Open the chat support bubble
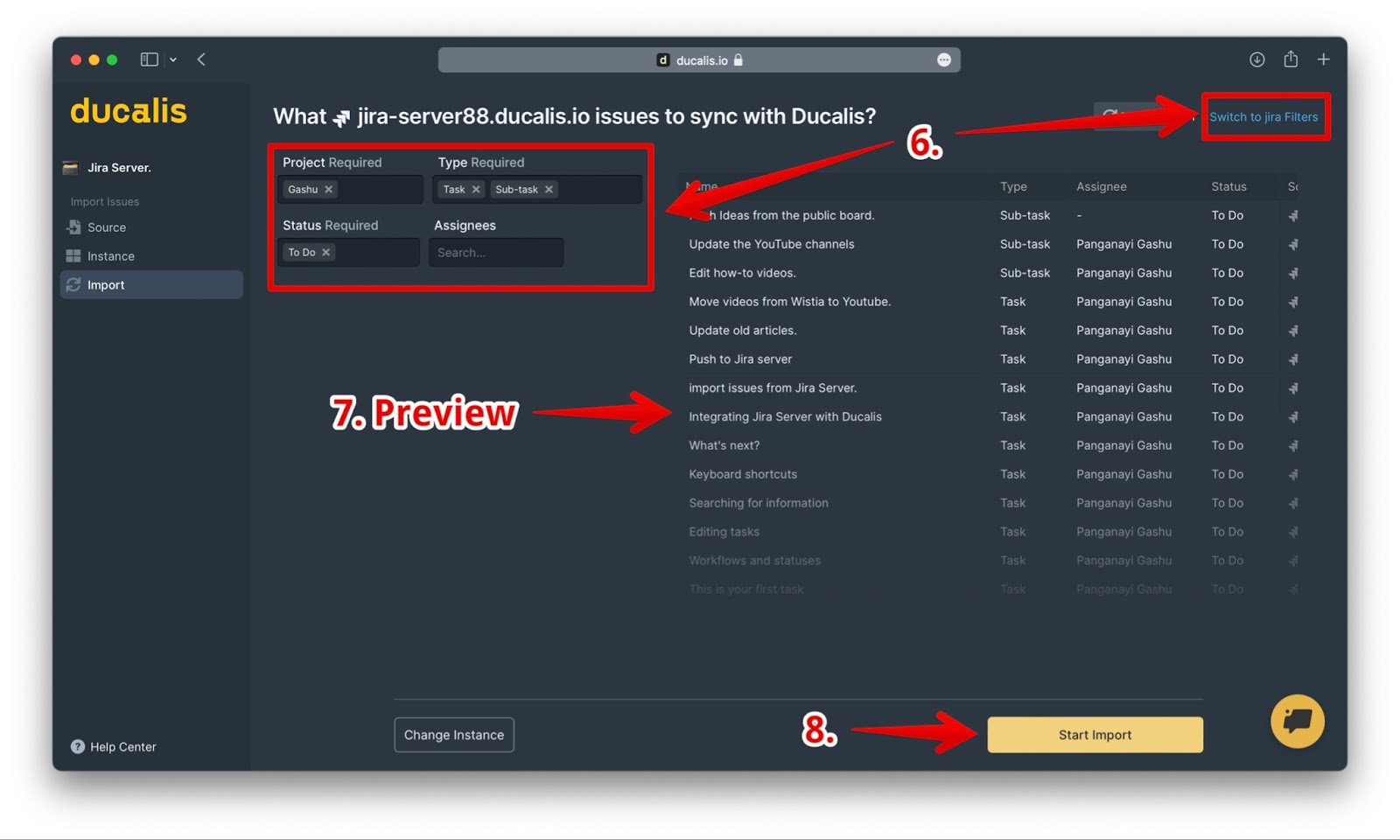Image resolution: width=1400 pixels, height=840 pixels. (x=1297, y=721)
